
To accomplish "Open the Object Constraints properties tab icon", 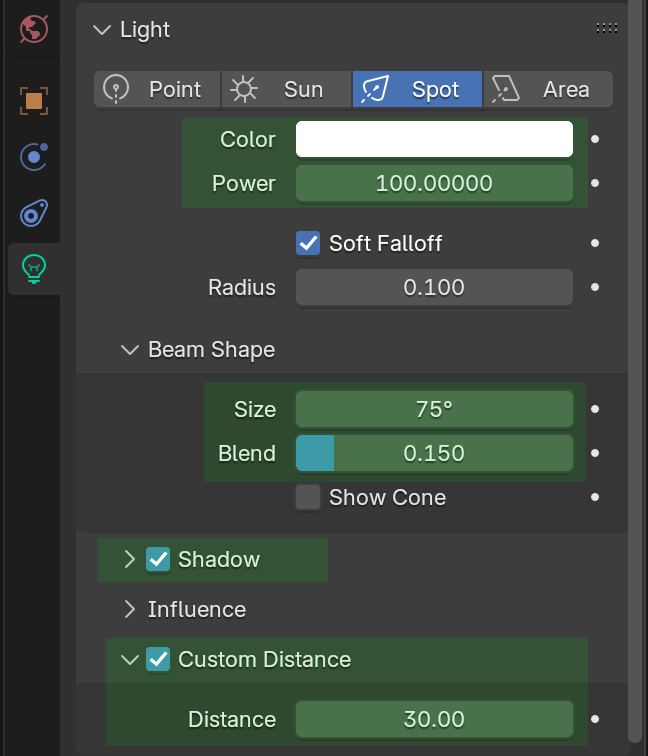I will point(34,213).
